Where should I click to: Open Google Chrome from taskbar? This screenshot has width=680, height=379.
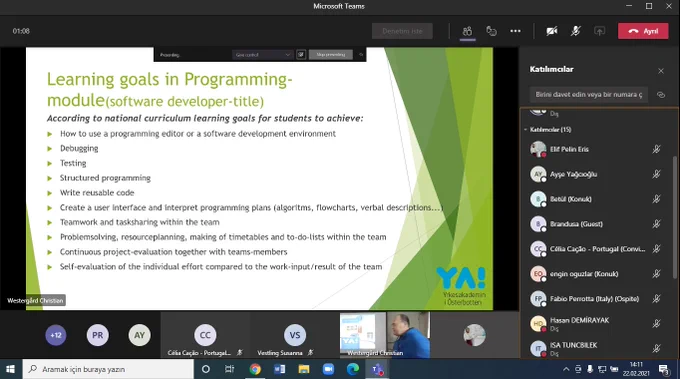[x=255, y=369]
